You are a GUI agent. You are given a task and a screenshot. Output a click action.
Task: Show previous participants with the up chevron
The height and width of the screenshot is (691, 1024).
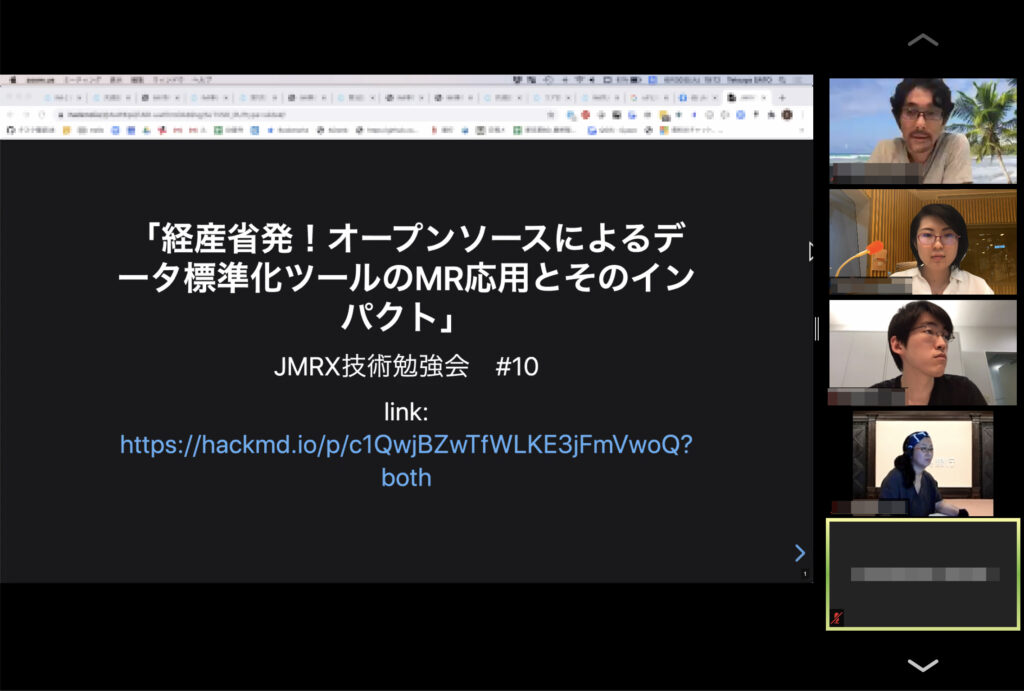click(x=923, y=40)
